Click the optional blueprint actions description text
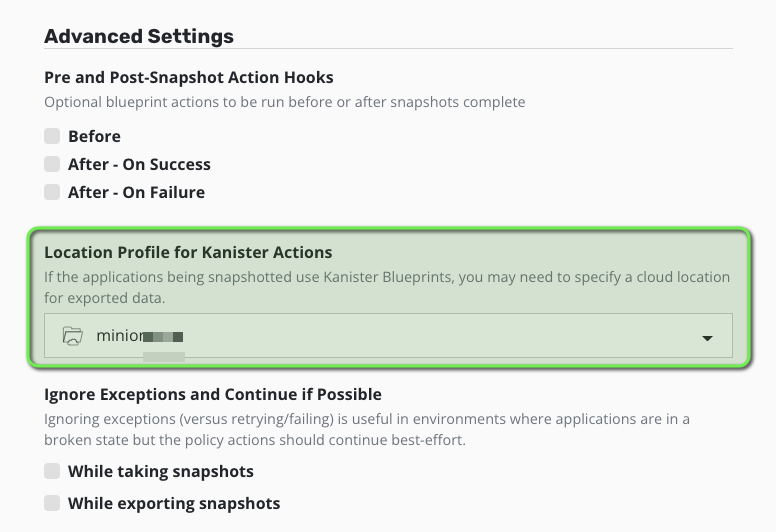Viewport: 776px width, 532px height. click(285, 102)
